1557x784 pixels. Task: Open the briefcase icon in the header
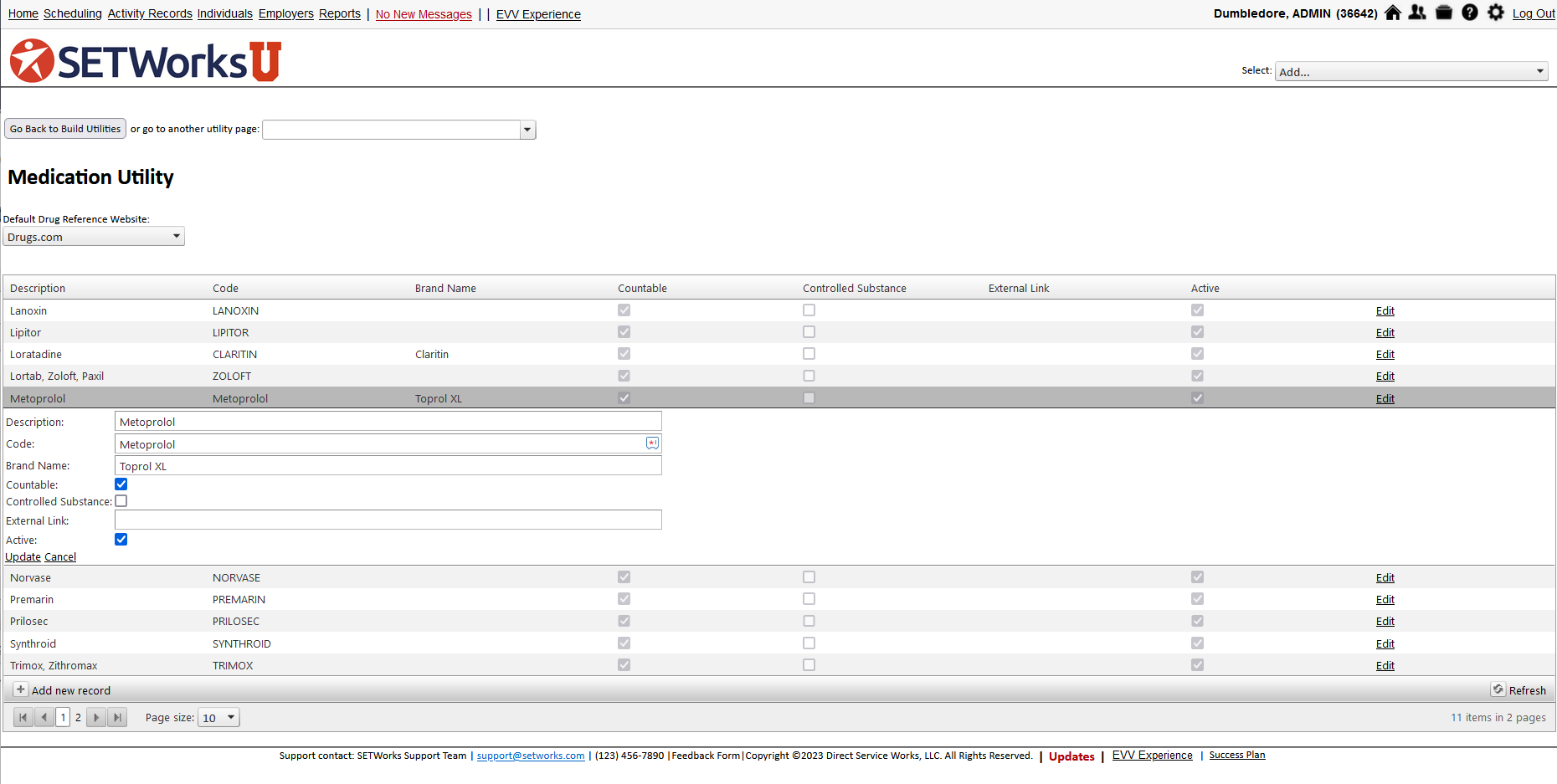[1444, 13]
